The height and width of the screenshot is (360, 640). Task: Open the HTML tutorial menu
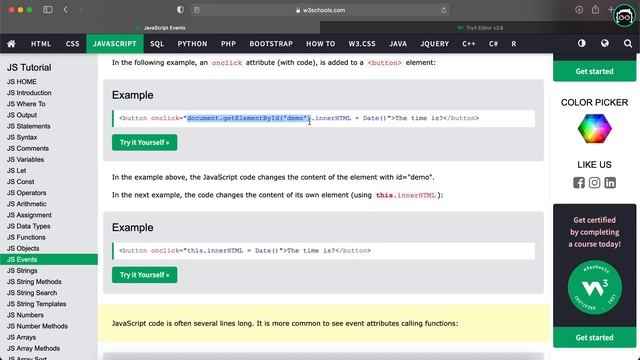[x=41, y=44]
